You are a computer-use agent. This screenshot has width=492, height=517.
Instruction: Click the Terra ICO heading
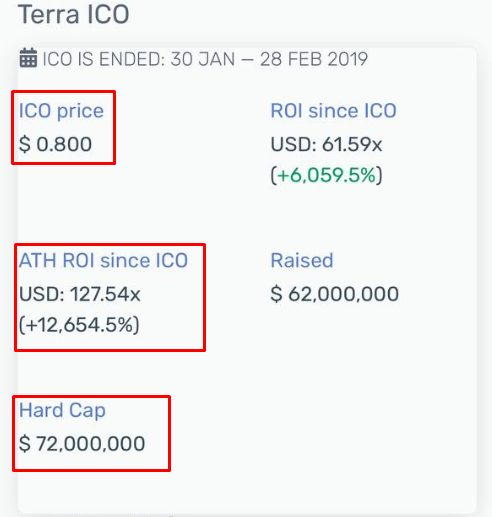(74, 15)
